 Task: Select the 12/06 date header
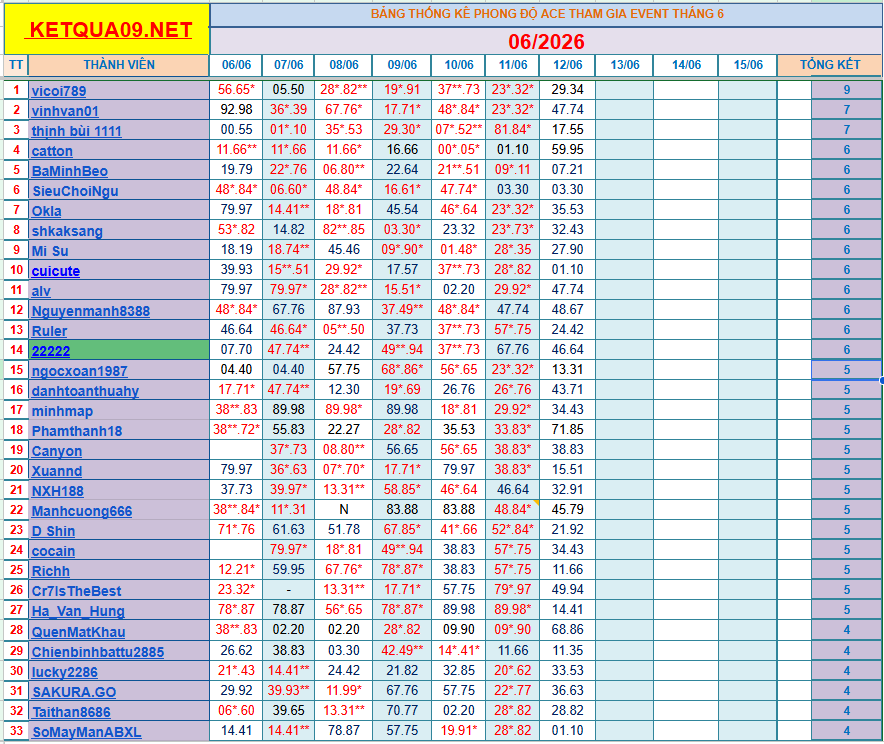(x=568, y=65)
